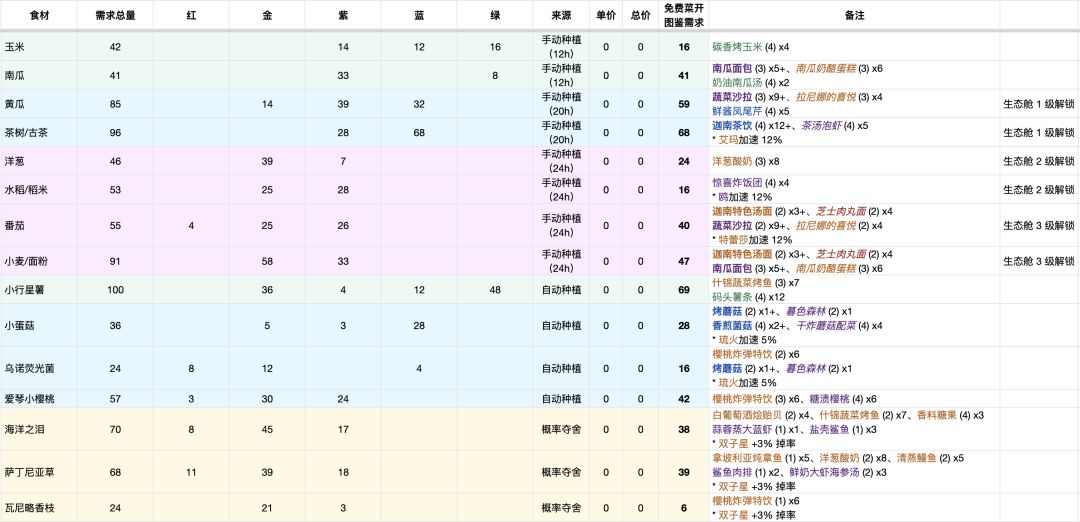Select the 小行星薯 cell
Viewport: 1080px width, 522px height.
click(x=39, y=290)
